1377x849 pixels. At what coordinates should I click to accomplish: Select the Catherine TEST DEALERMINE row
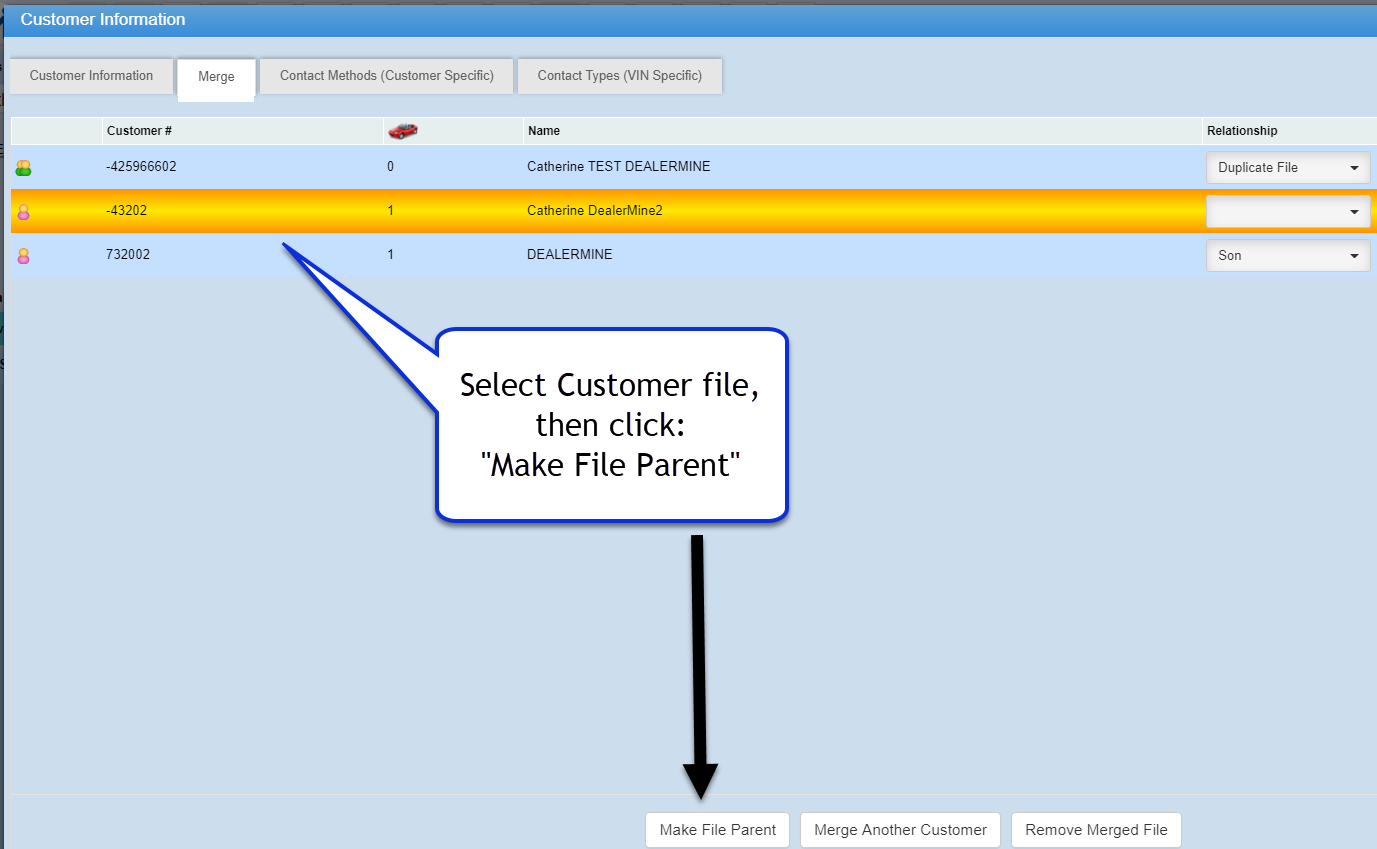click(x=618, y=167)
